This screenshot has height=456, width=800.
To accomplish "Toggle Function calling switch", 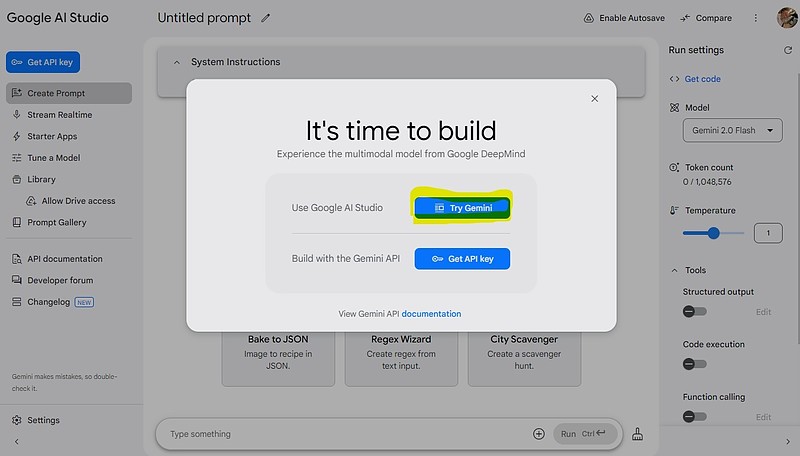I will coord(694,416).
